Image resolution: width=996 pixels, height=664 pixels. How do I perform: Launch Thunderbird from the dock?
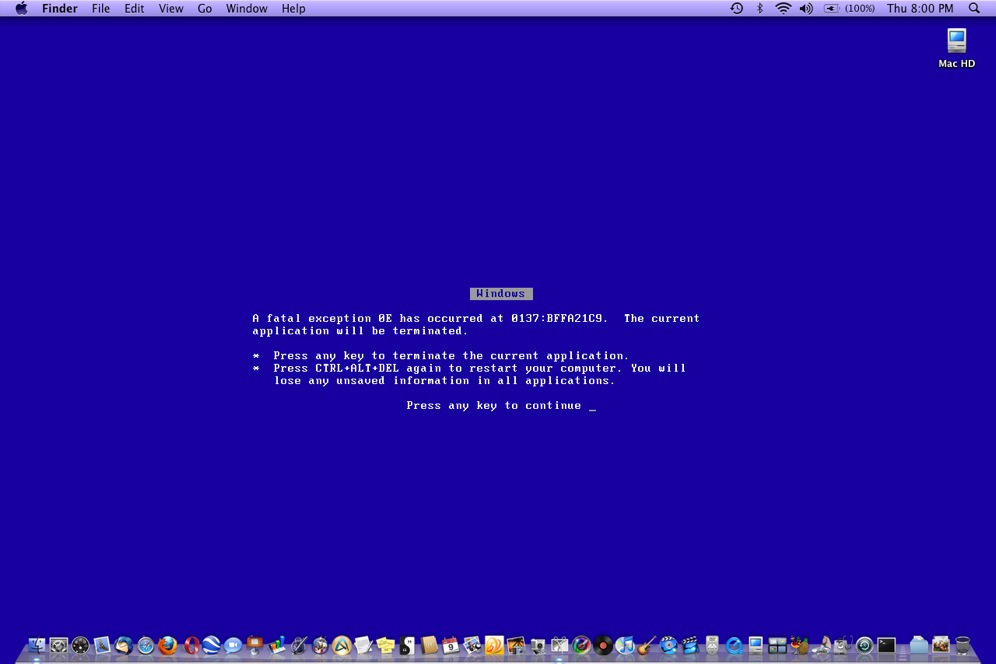124,646
